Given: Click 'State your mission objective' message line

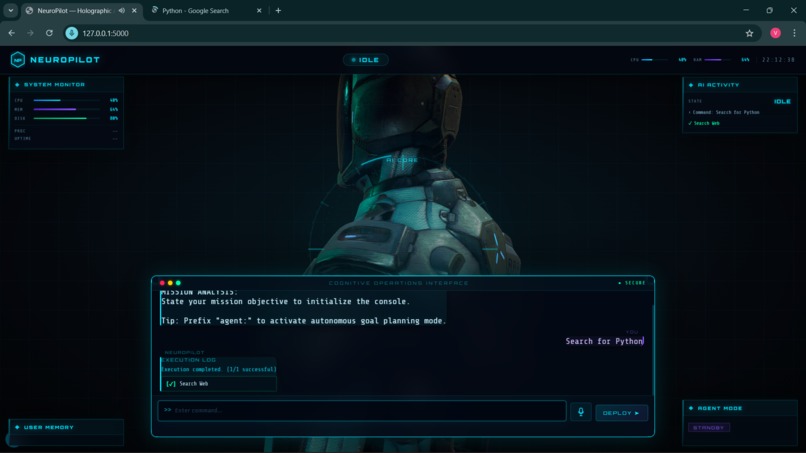Looking at the screenshot, I should [286, 301].
